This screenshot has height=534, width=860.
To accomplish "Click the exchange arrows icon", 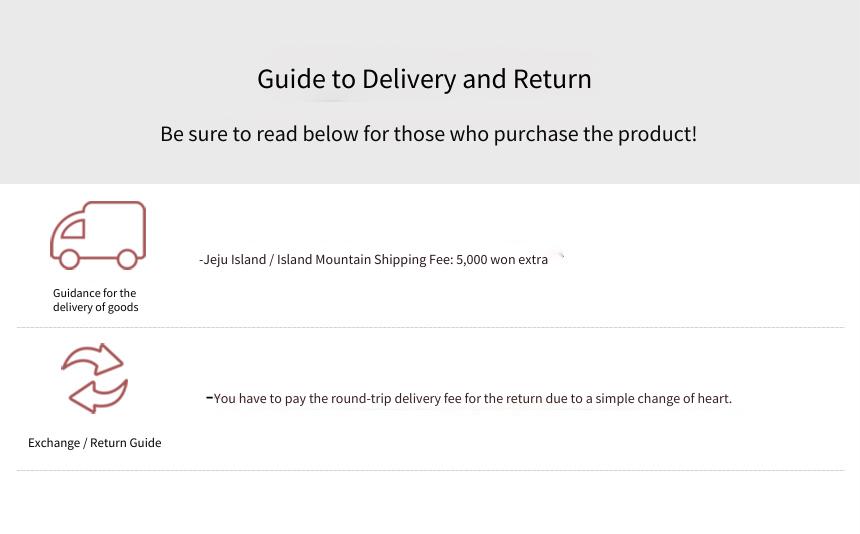I will (95, 378).
